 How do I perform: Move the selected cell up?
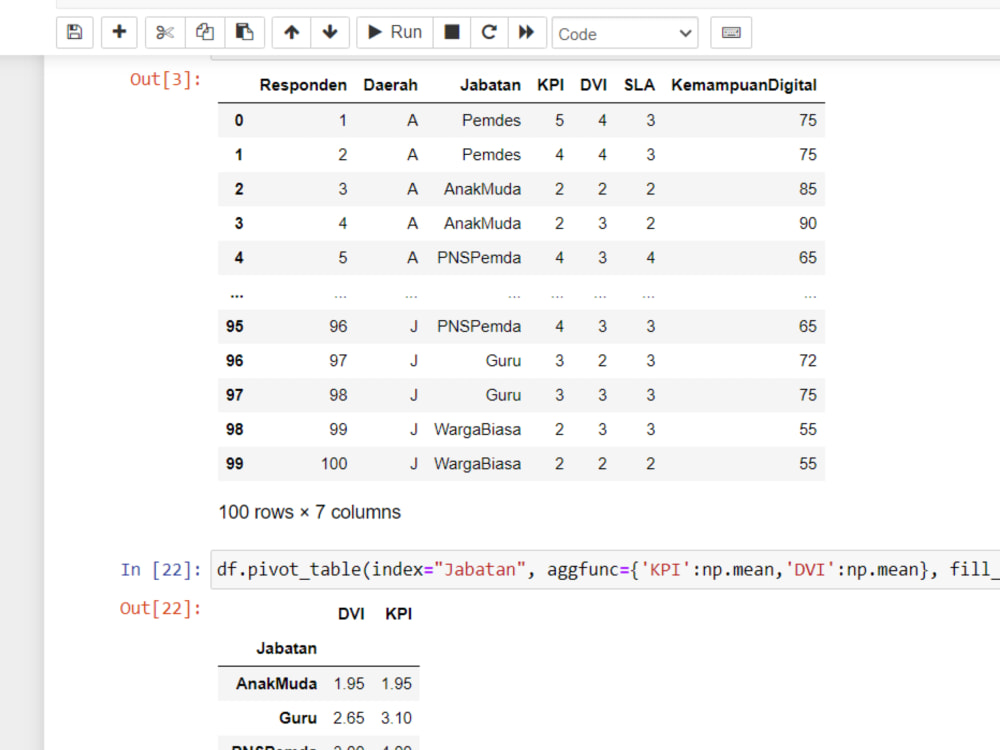(x=290, y=32)
